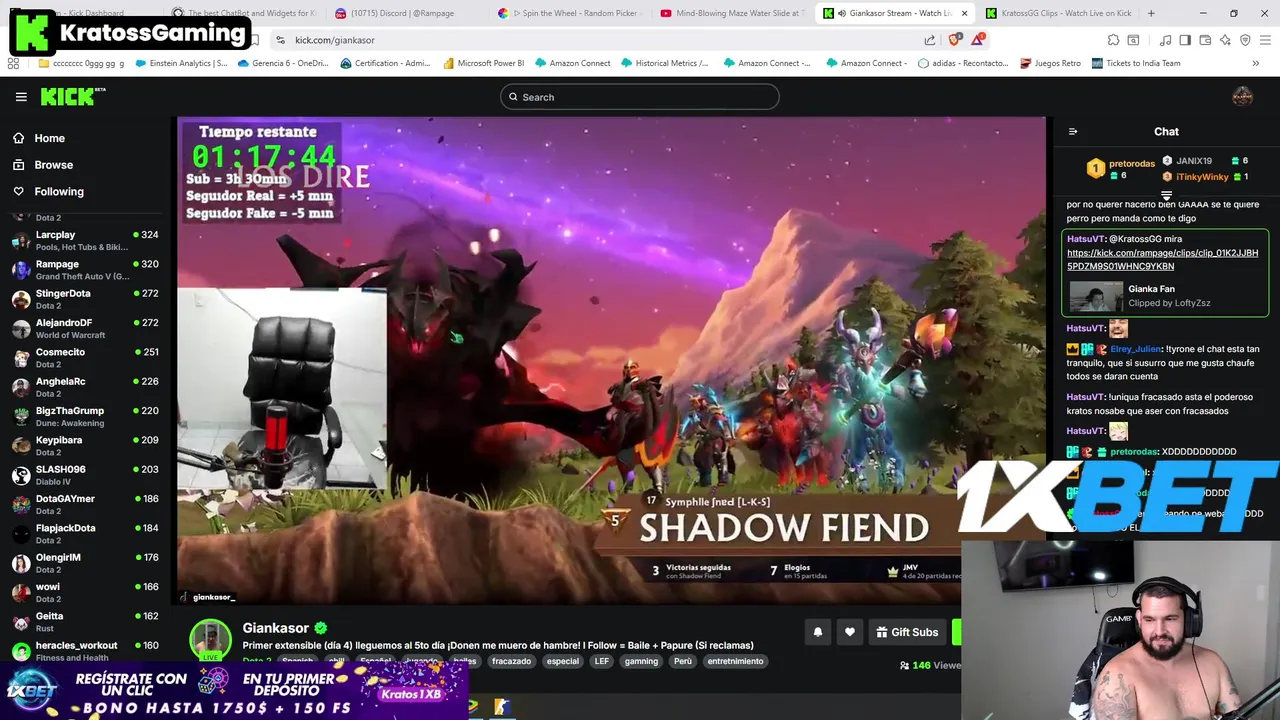Viewport: 1280px width, 720px height.
Task: Click the DotaGAYmer channel avatar icon
Action: coord(20,505)
